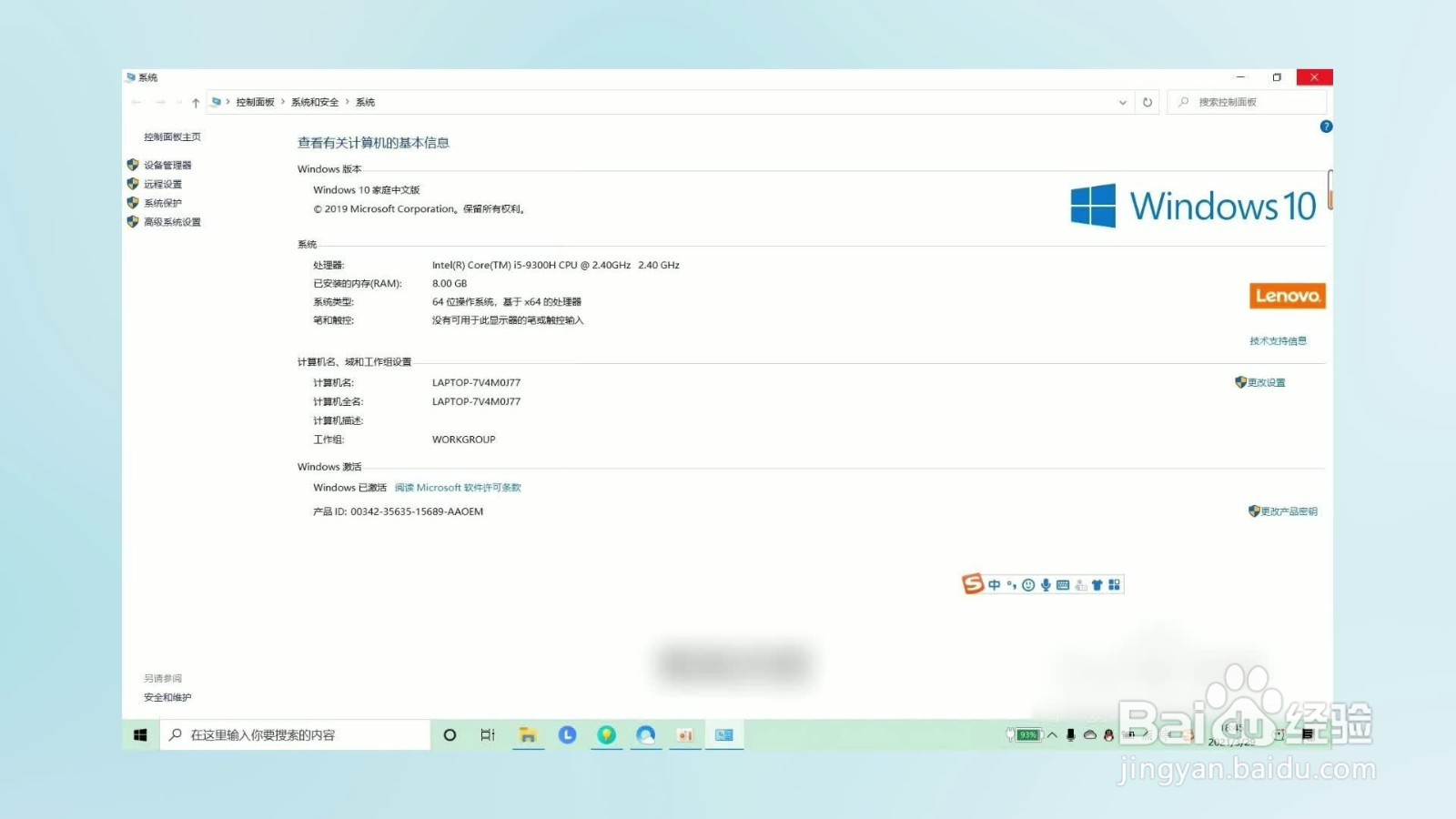Start Sogou voice input microphone
Image resolution: width=1456 pixels, height=819 pixels.
1046,585
